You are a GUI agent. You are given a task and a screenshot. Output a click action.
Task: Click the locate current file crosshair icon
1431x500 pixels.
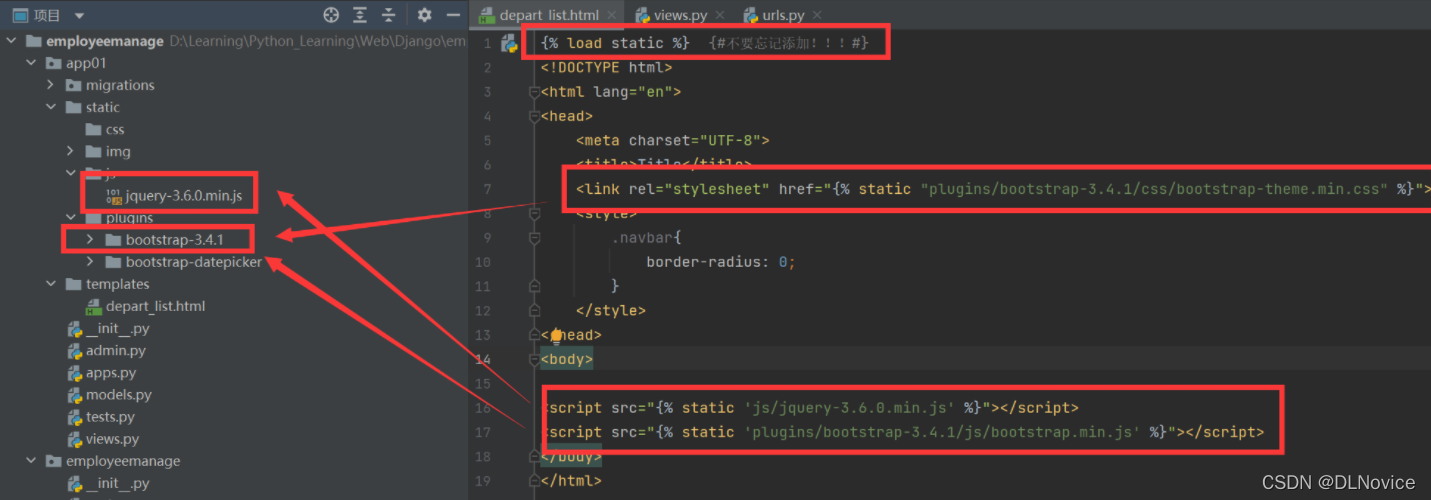tap(332, 15)
